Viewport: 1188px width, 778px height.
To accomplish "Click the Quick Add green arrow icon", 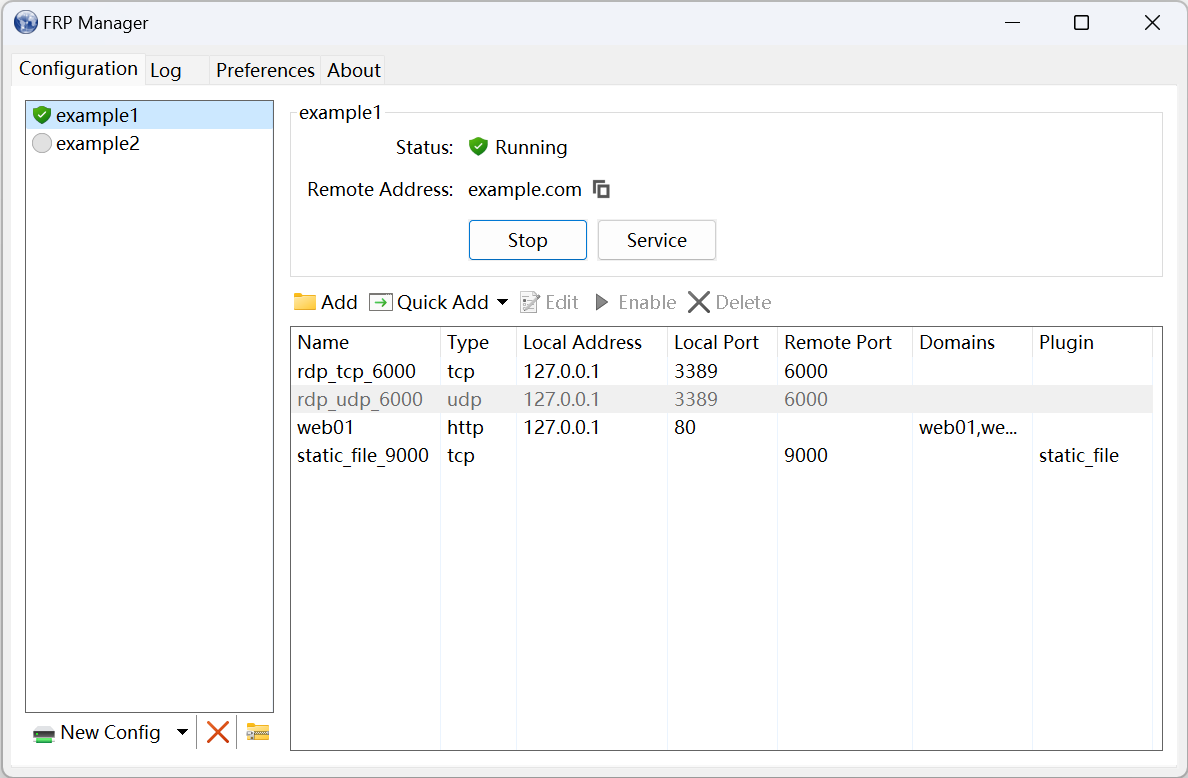I will click(x=381, y=302).
